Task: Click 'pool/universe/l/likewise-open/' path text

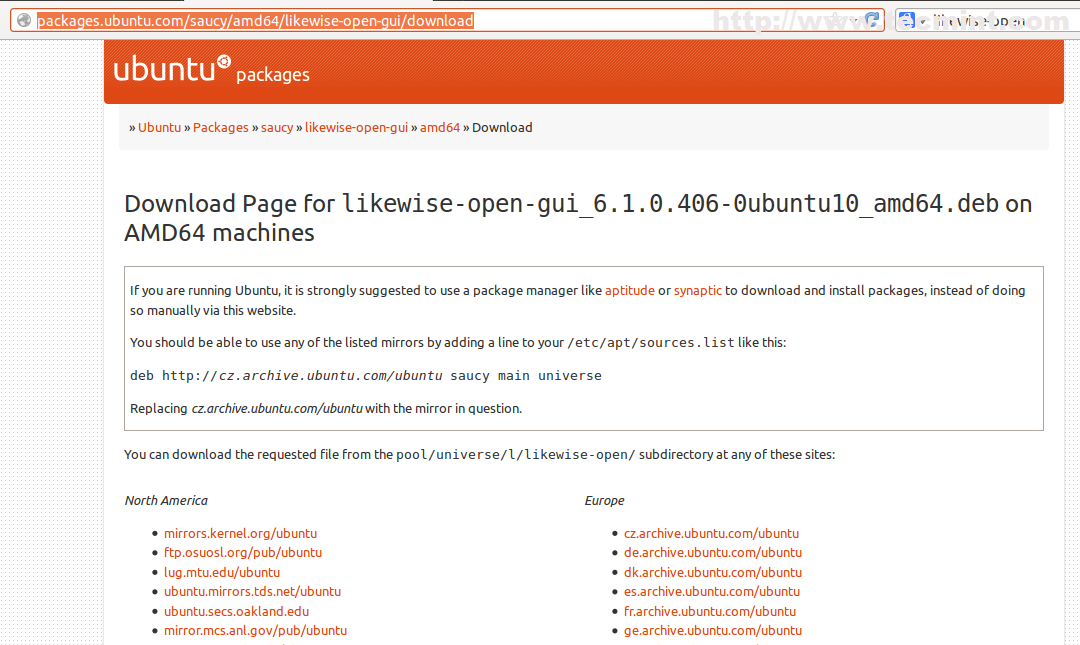Action: pyautogui.click(x=515, y=455)
